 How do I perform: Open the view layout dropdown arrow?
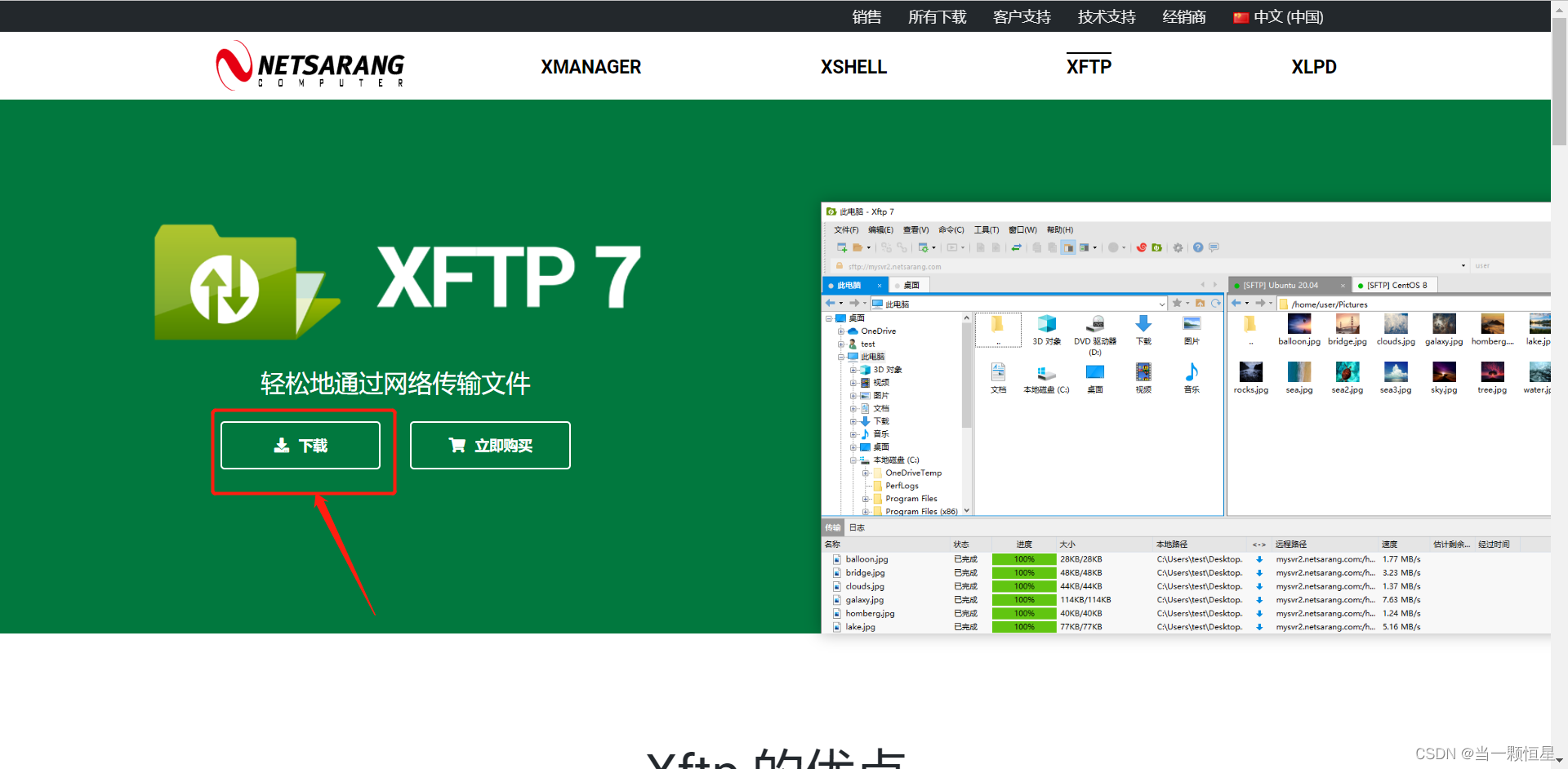[x=1095, y=247]
